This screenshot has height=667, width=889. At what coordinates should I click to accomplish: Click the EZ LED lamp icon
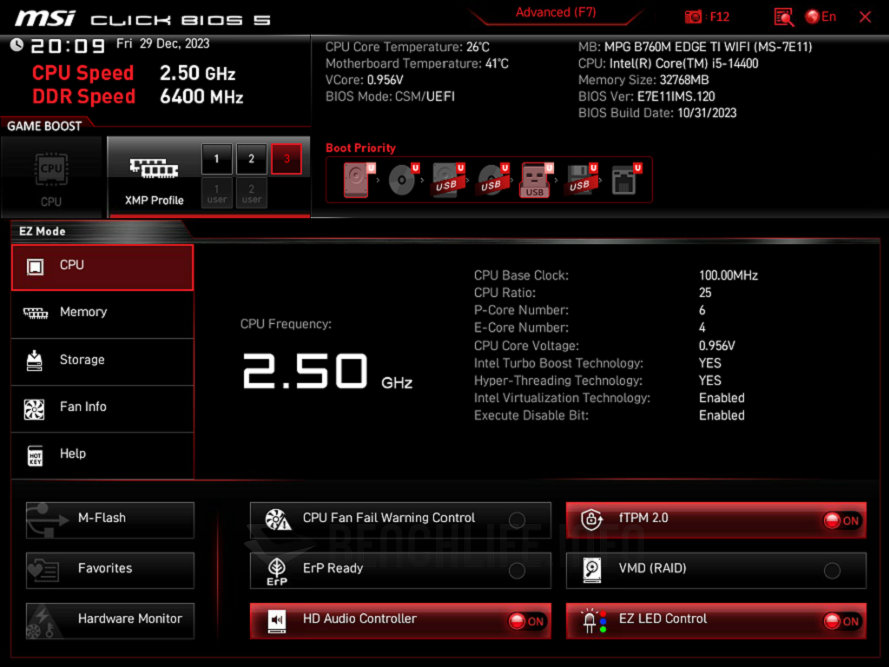pyautogui.click(x=594, y=621)
